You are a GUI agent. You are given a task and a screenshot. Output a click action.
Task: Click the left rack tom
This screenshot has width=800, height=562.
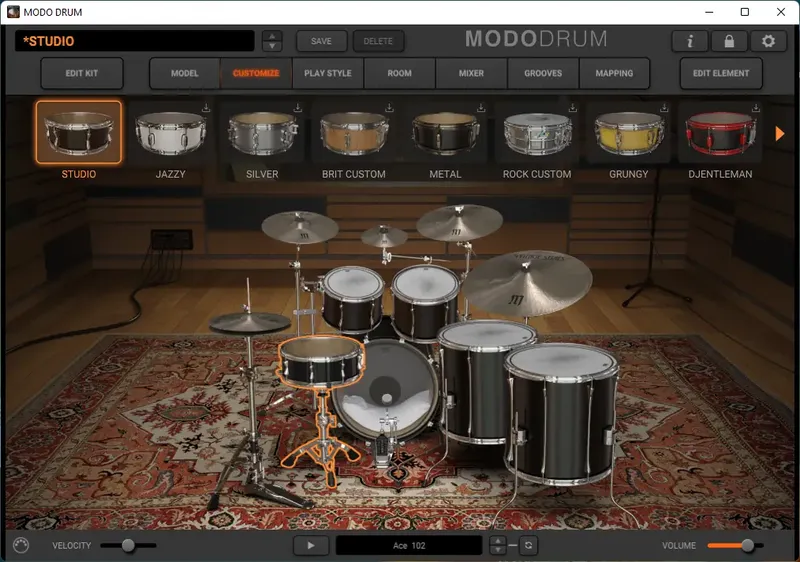[x=353, y=298]
